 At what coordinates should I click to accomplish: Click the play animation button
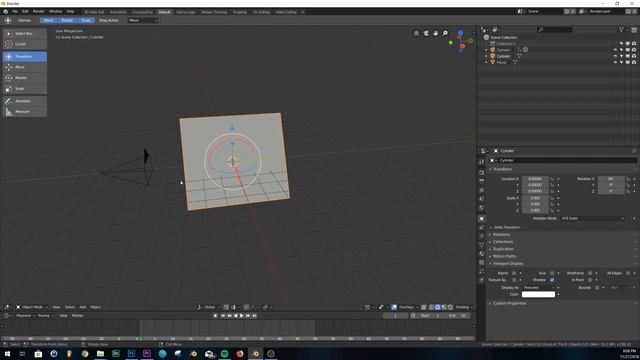(242, 316)
